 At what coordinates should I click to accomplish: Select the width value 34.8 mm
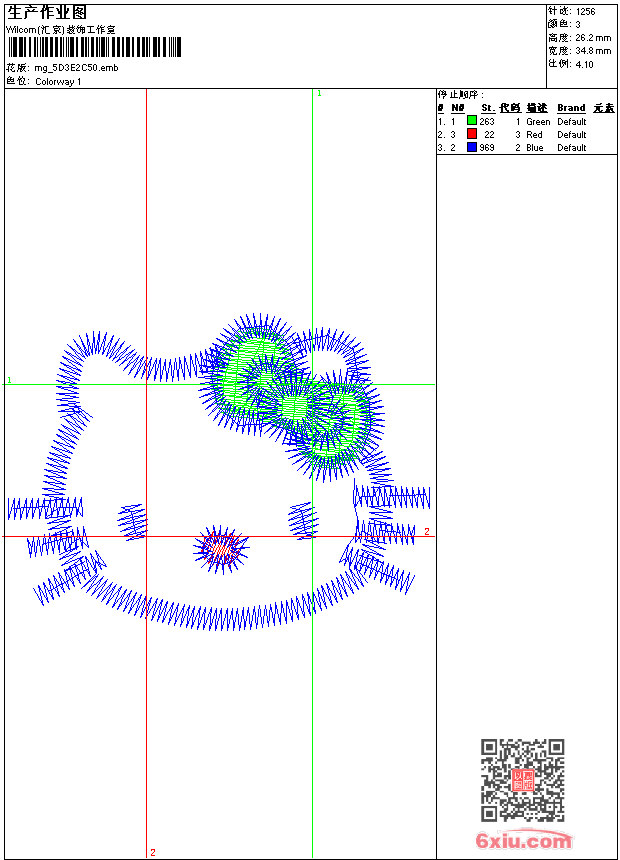pos(593,51)
